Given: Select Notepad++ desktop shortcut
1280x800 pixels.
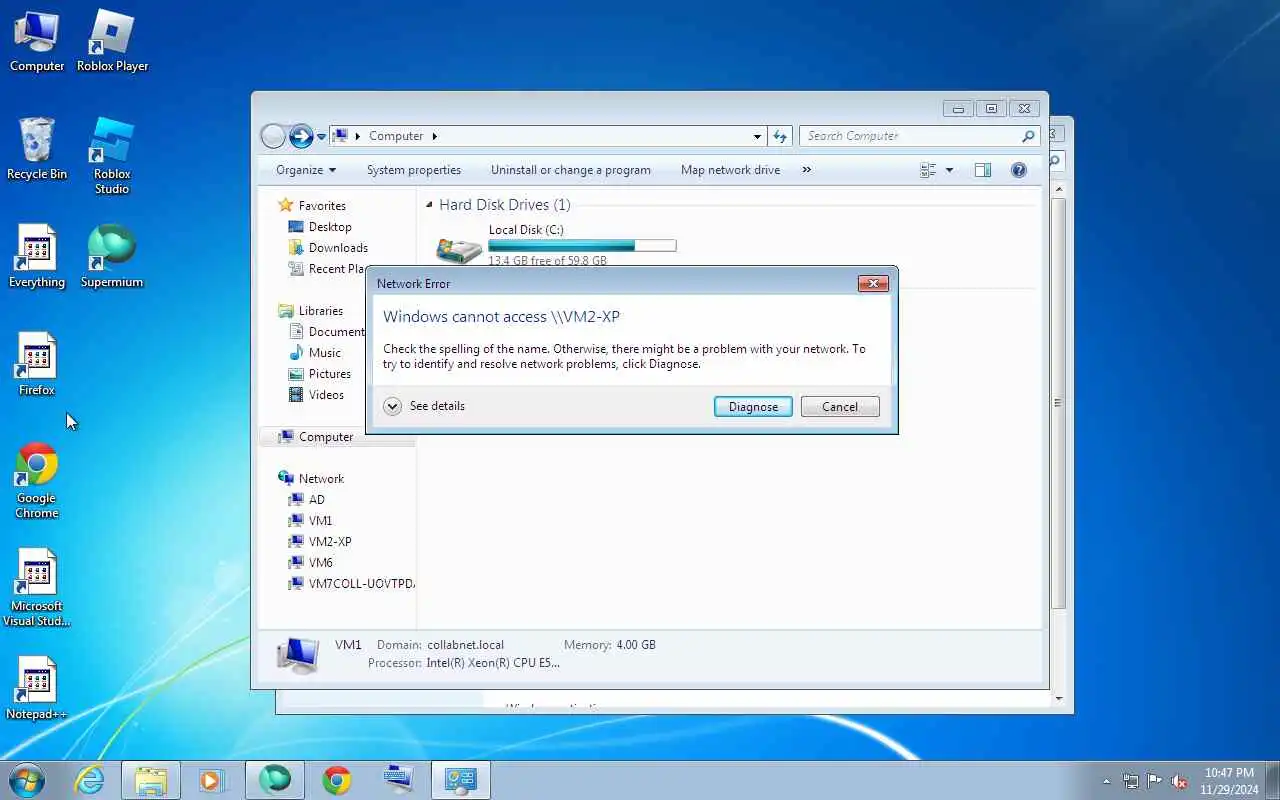Looking at the screenshot, I should pos(37,690).
